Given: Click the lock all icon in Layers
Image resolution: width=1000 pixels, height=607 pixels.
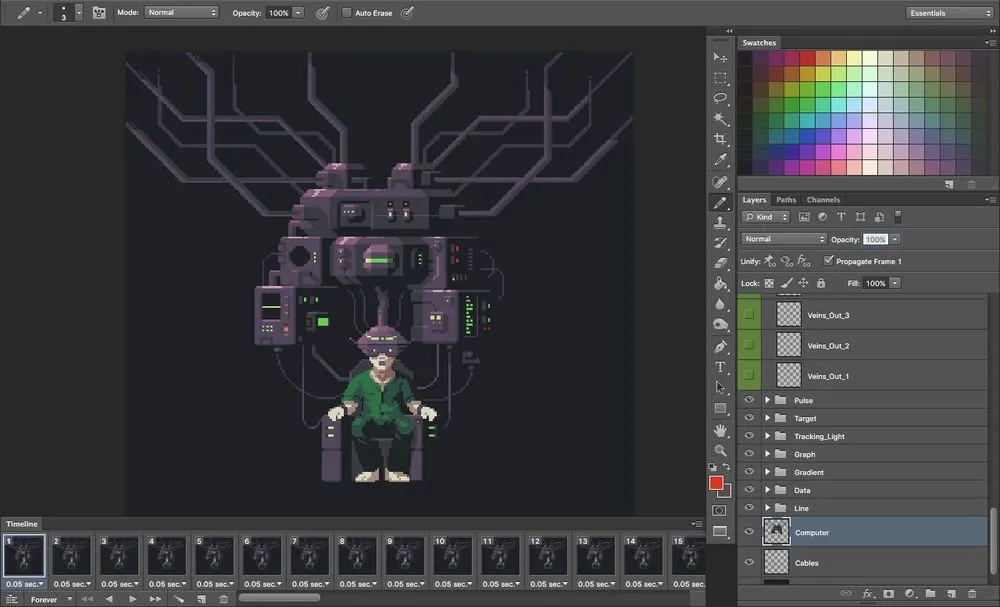Looking at the screenshot, I should 821,283.
